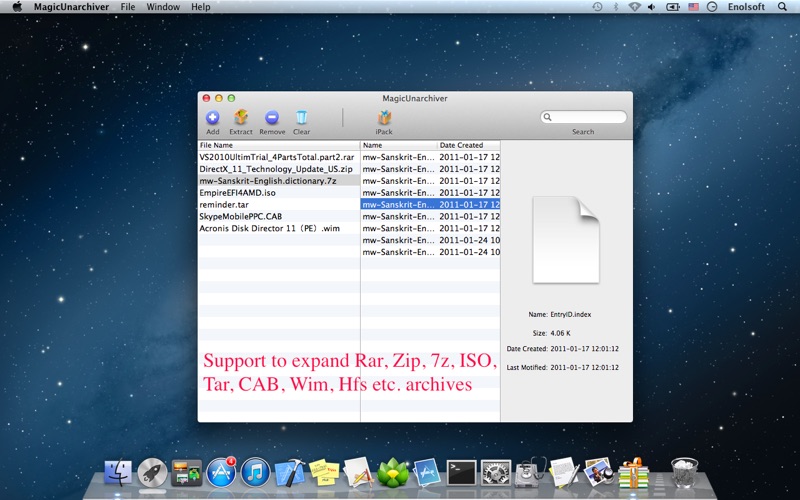This screenshot has height=500, width=800.
Task: Click the EntryID.index name value
Action: coord(570,314)
